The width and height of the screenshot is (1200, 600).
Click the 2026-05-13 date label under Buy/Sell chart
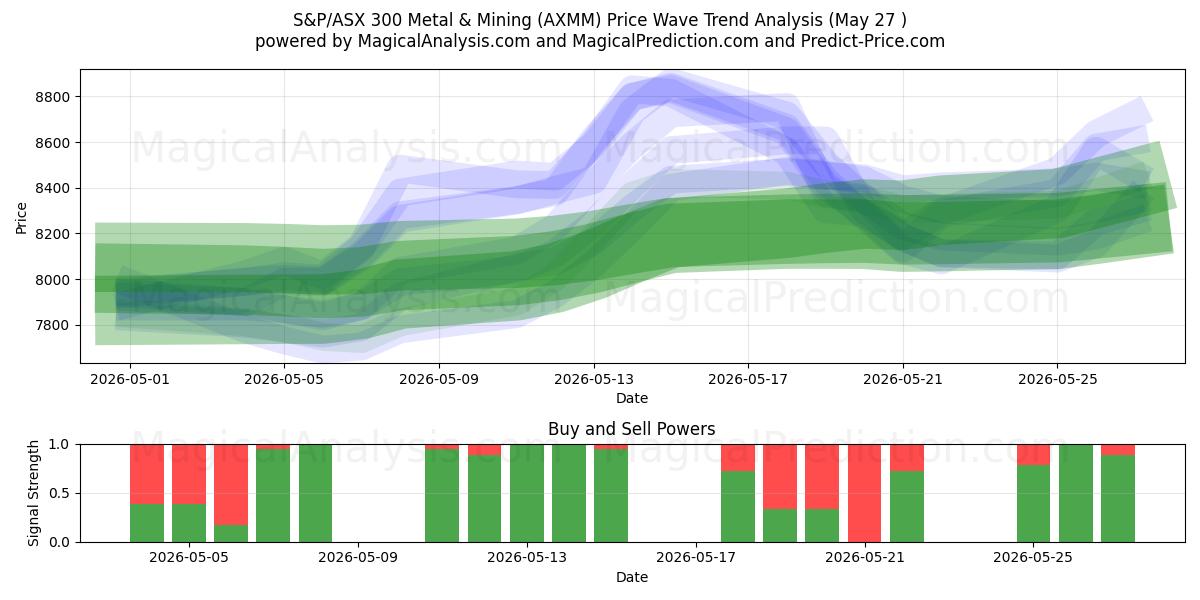[527, 558]
